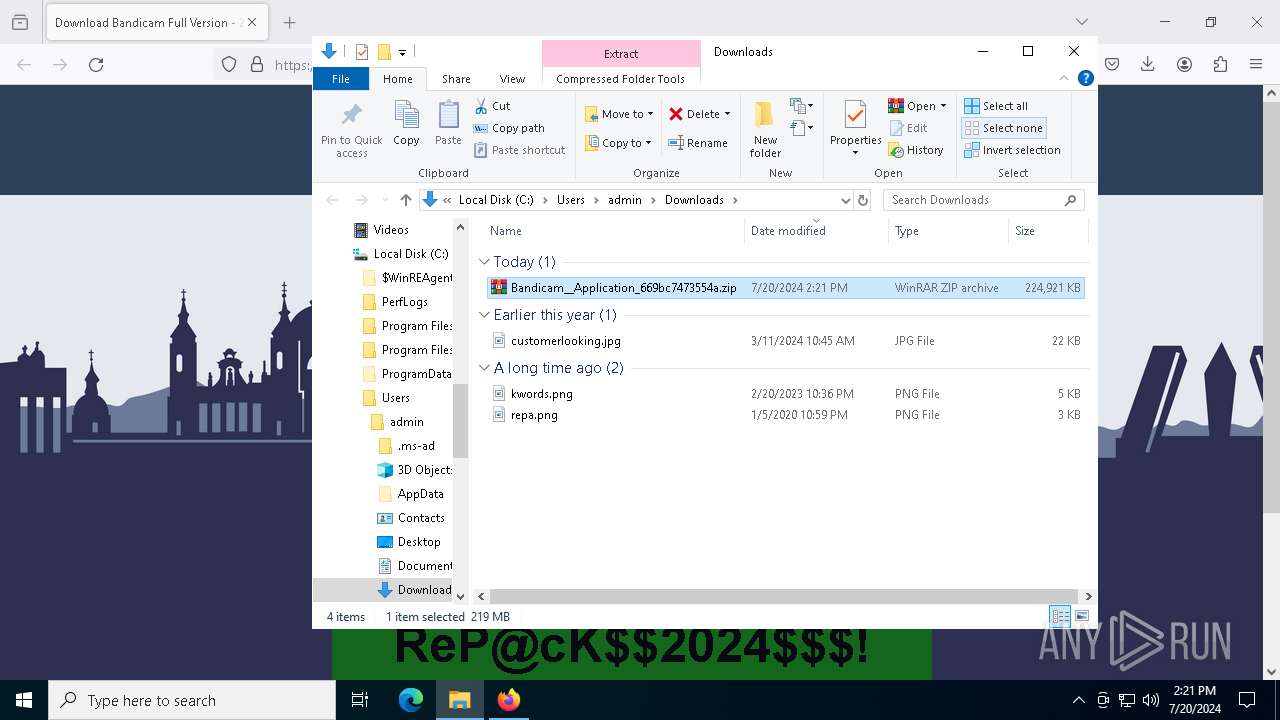Viewport: 1280px width, 720px height.
Task: Invert selection of files
Action: 1012,150
